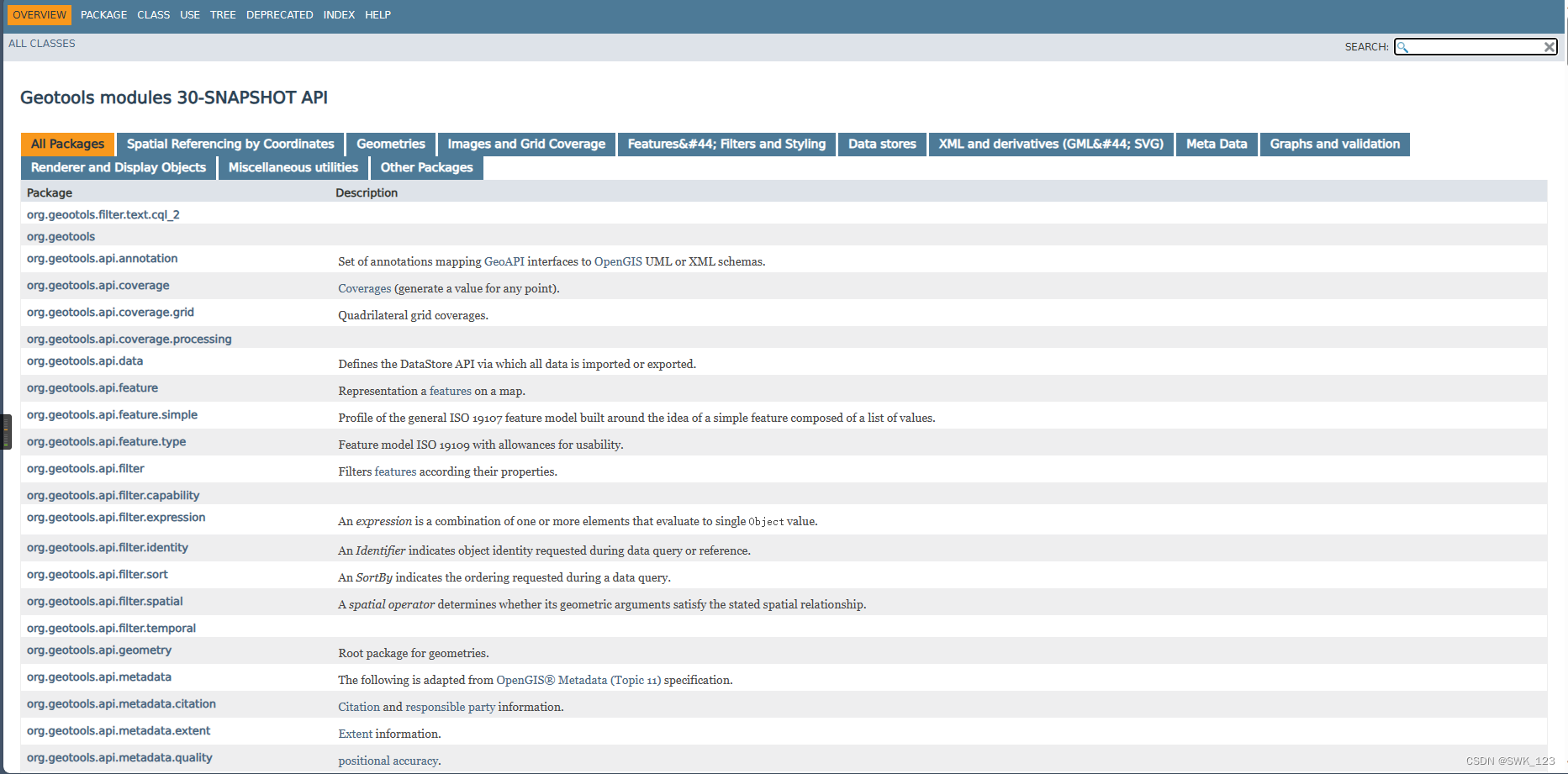Switch to Features, Filters and Styling tab
The width and height of the screenshot is (1568, 774).
[x=726, y=145]
